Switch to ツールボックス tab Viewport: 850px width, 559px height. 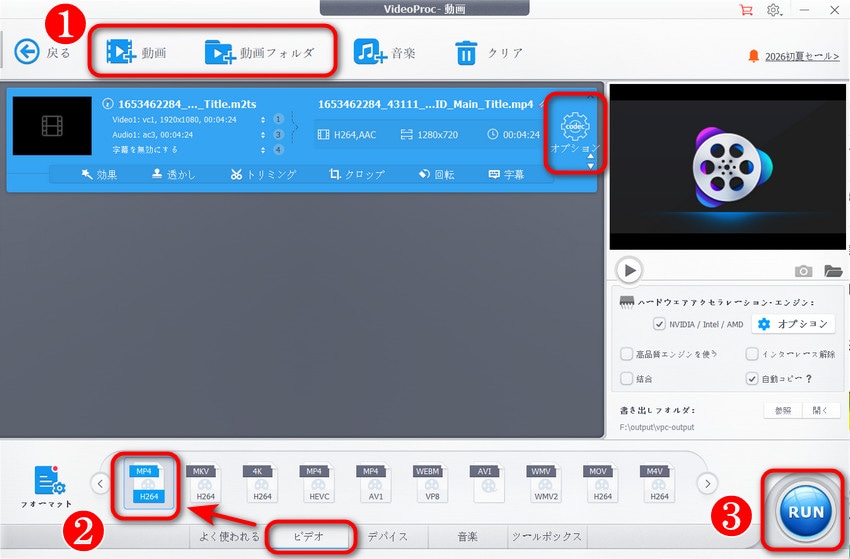(547, 537)
